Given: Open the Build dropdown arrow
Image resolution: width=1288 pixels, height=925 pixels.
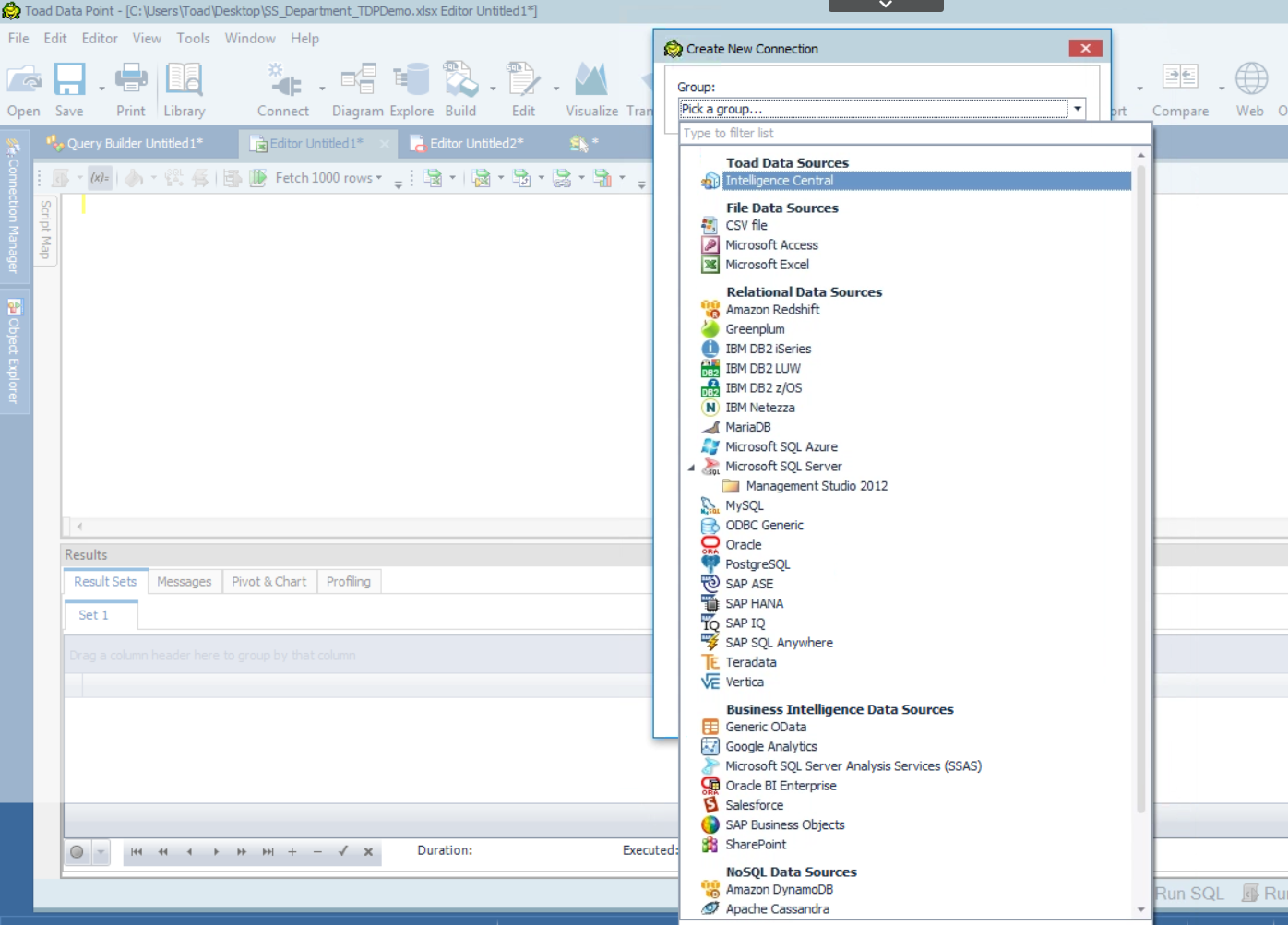Looking at the screenshot, I should [493, 89].
